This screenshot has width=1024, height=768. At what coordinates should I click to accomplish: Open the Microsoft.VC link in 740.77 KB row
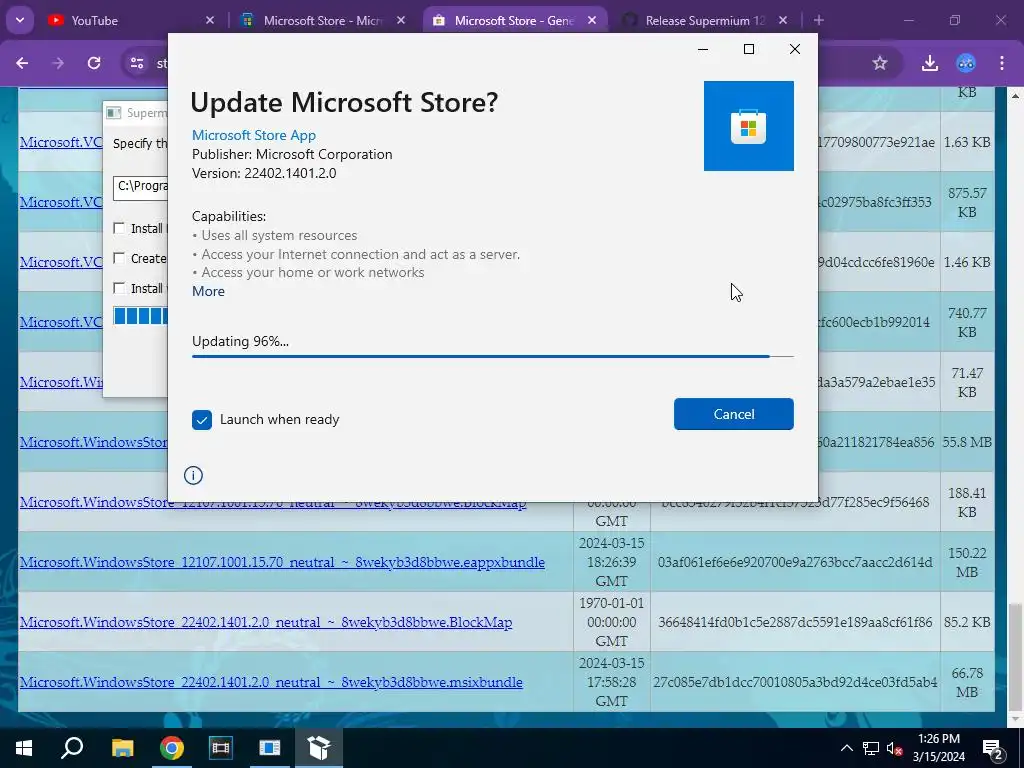coord(61,322)
